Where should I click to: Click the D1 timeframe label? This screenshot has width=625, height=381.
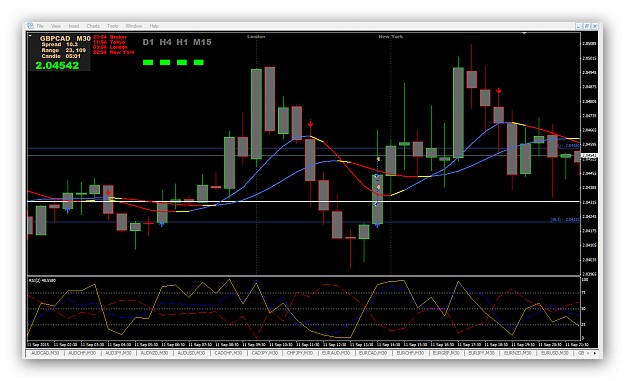pyautogui.click(x=148, y=42)
